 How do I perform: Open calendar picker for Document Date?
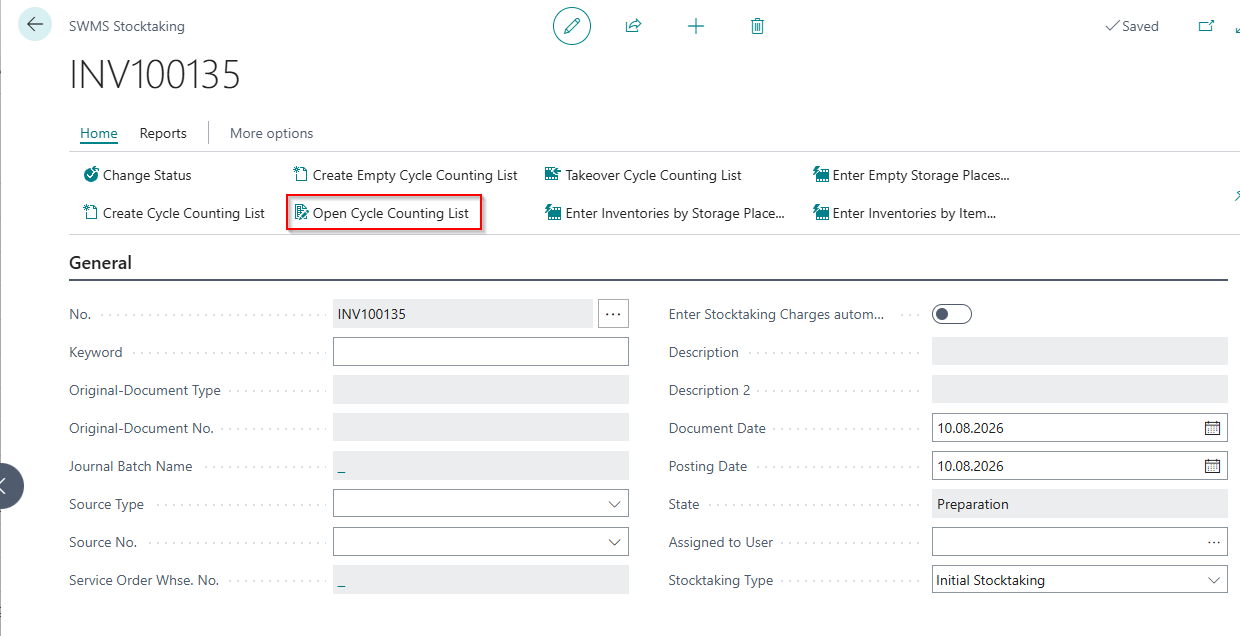pyautogui.click(x=1212, y=428)
